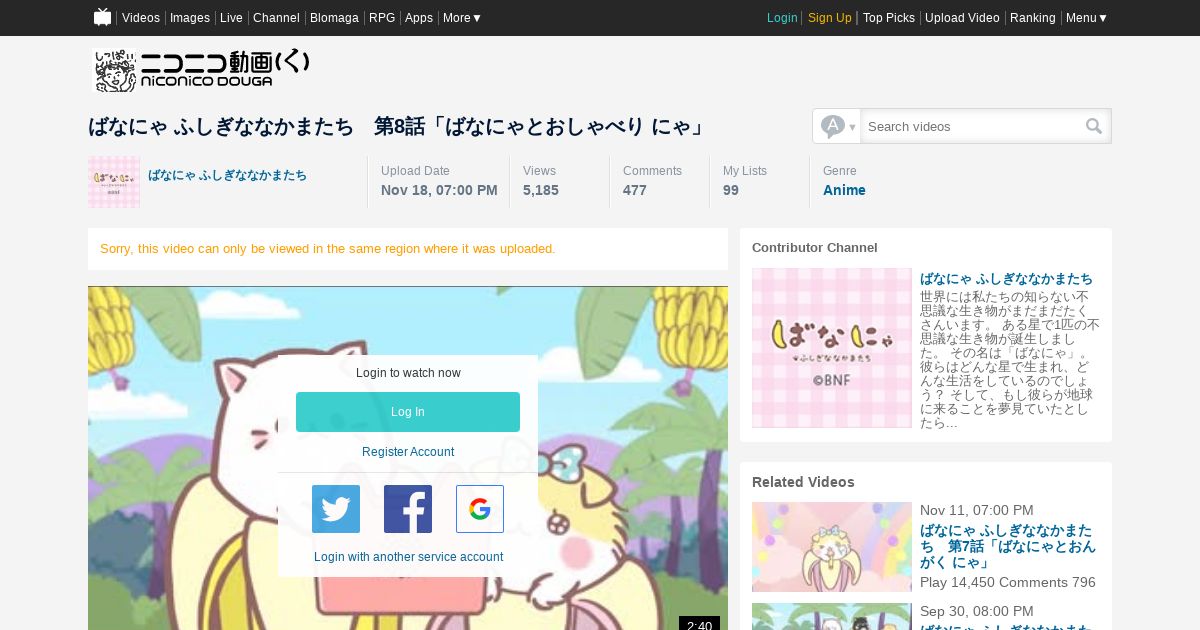
Task: Open related video thumbnail for episode 7
Action: (832, 547)
